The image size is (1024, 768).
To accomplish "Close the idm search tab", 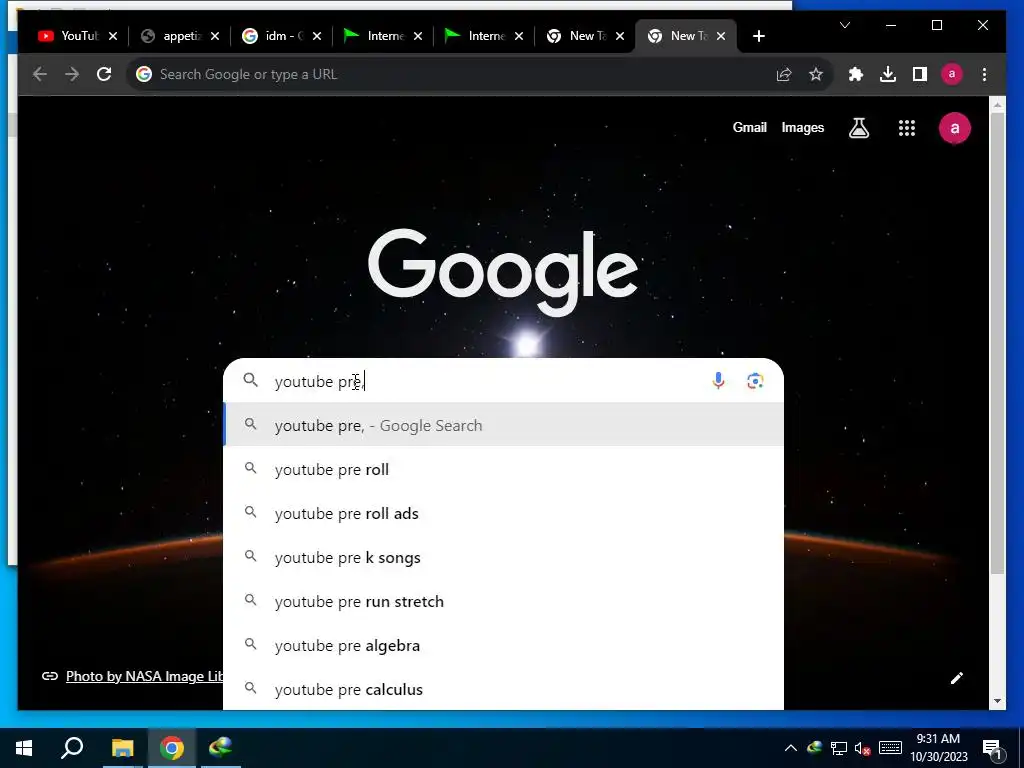I will (317, 36).
